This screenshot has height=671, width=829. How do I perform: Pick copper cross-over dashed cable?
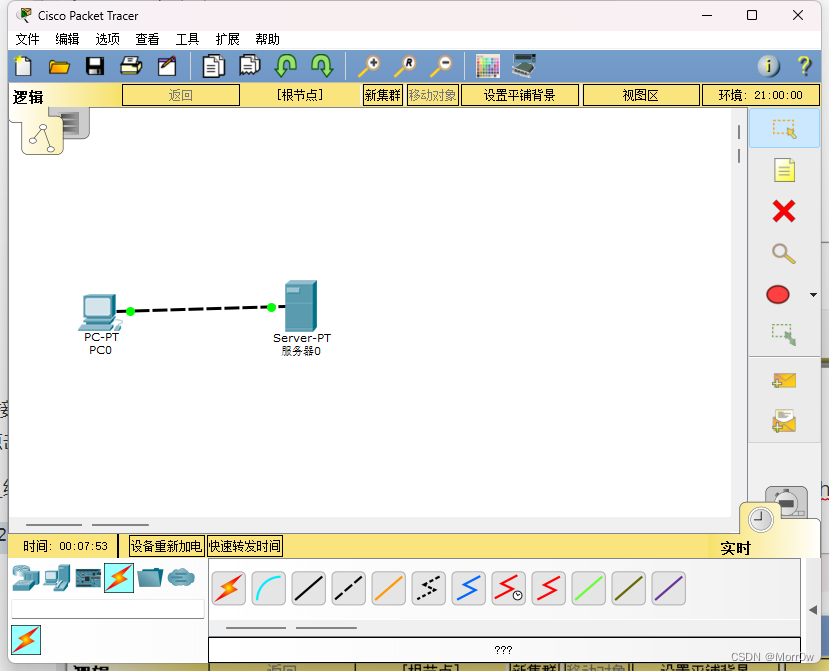(x=349, y=588)
